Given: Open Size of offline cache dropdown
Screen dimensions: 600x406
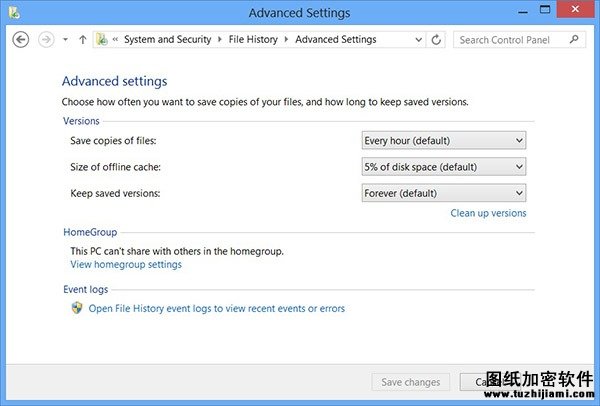Looking at the screenshot, I should pos(444,167).
